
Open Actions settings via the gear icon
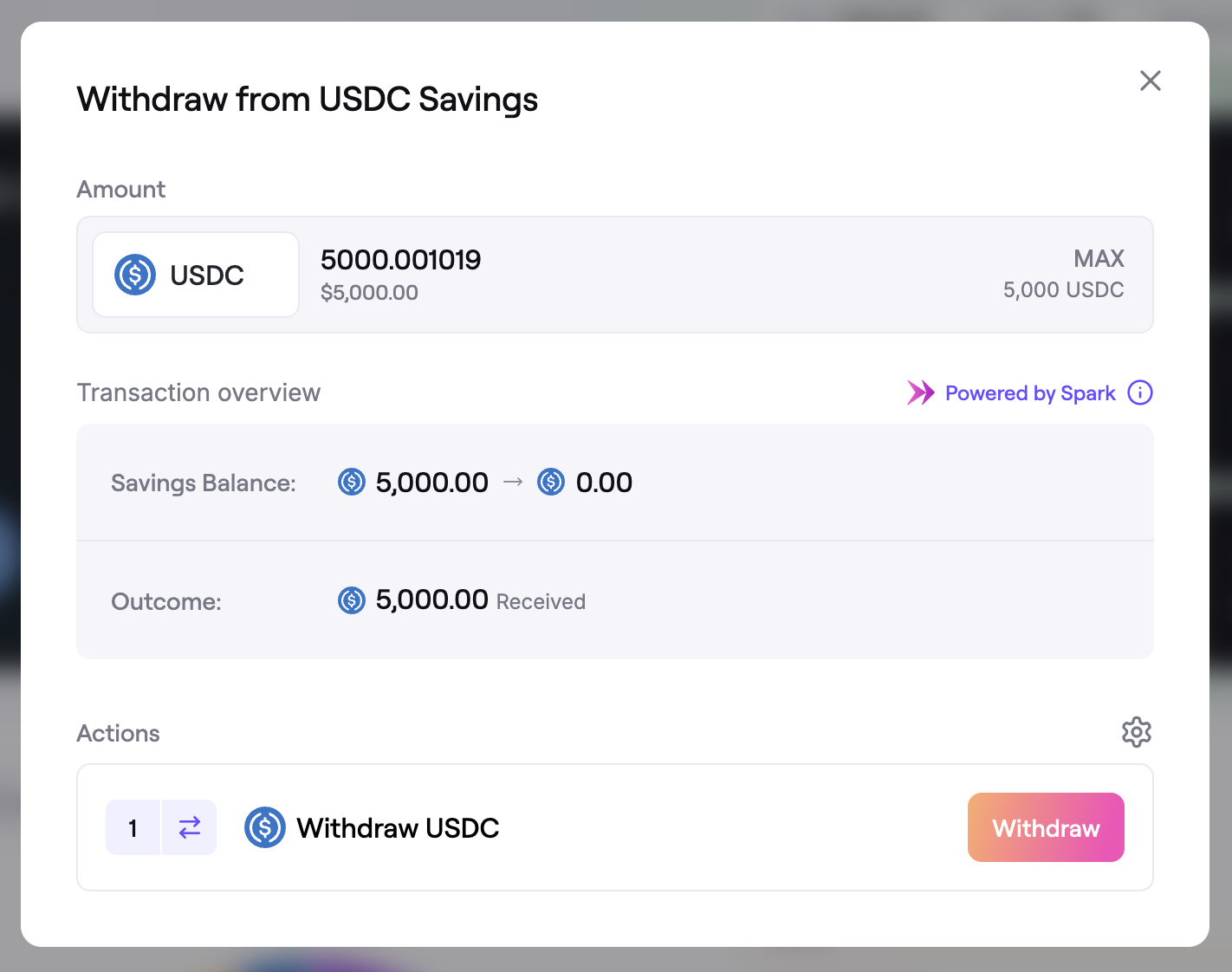pyautogui.click(x=1136, y=732)
